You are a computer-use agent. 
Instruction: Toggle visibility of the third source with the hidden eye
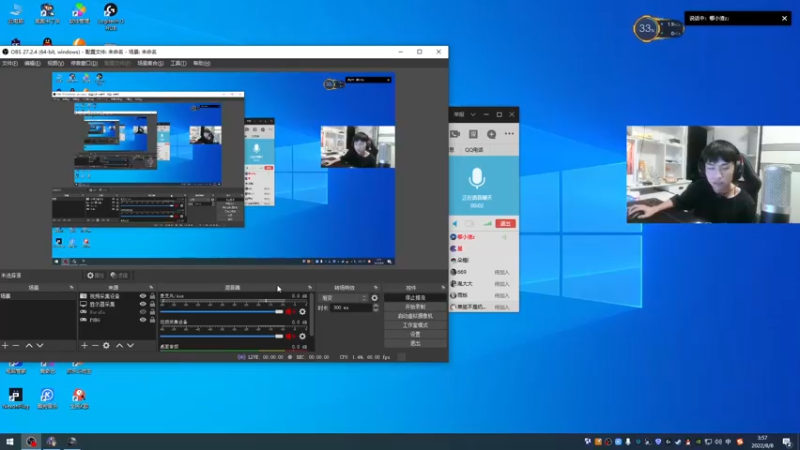click(143, 312)
